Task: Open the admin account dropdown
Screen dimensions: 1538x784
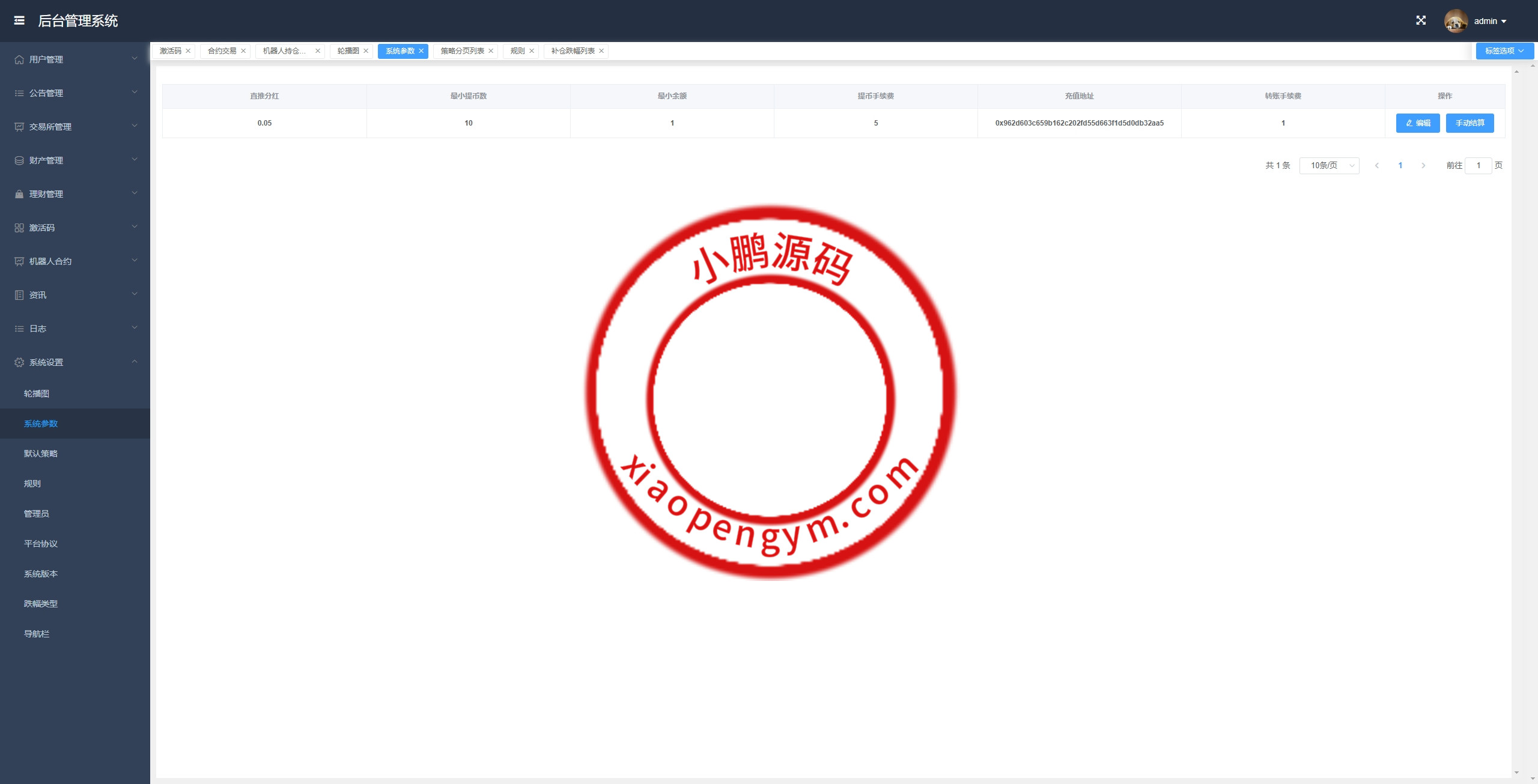Action: 1490,20
